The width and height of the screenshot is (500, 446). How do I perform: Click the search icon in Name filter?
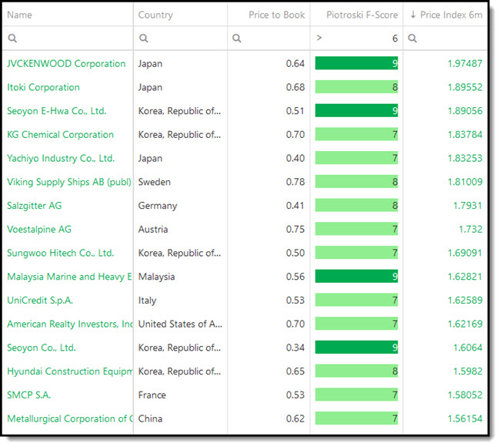pos(12,38)
